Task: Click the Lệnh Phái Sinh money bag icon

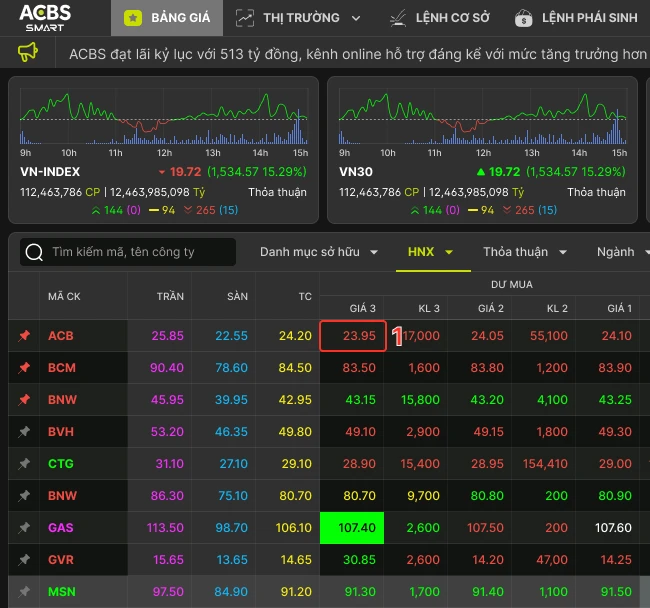Action: (524, 18)
